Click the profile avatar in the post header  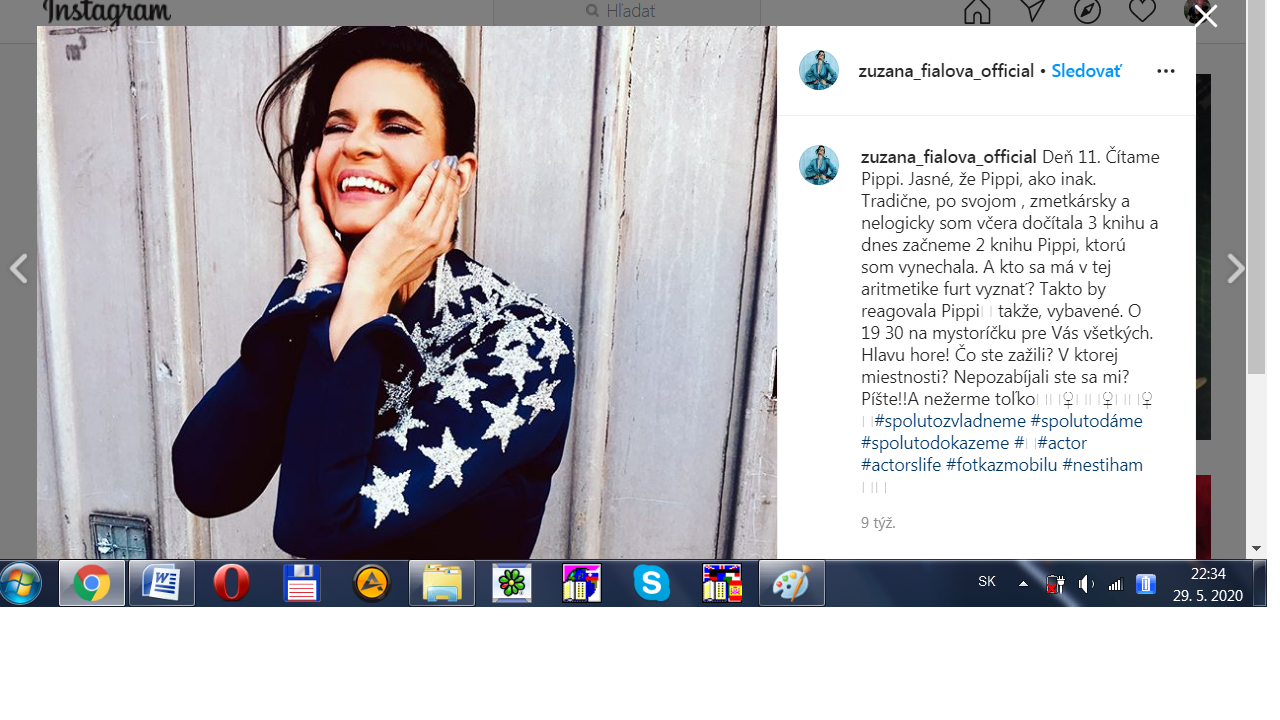pyautogui.click(x=819, y=70)
